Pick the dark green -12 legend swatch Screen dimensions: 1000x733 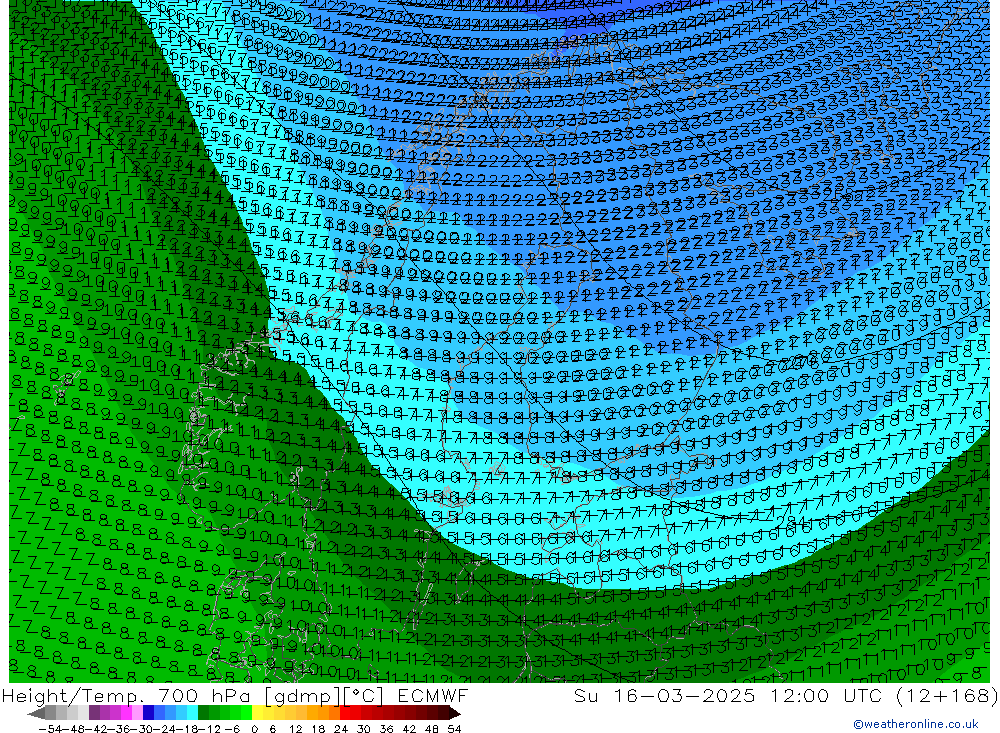coord(203,713)
